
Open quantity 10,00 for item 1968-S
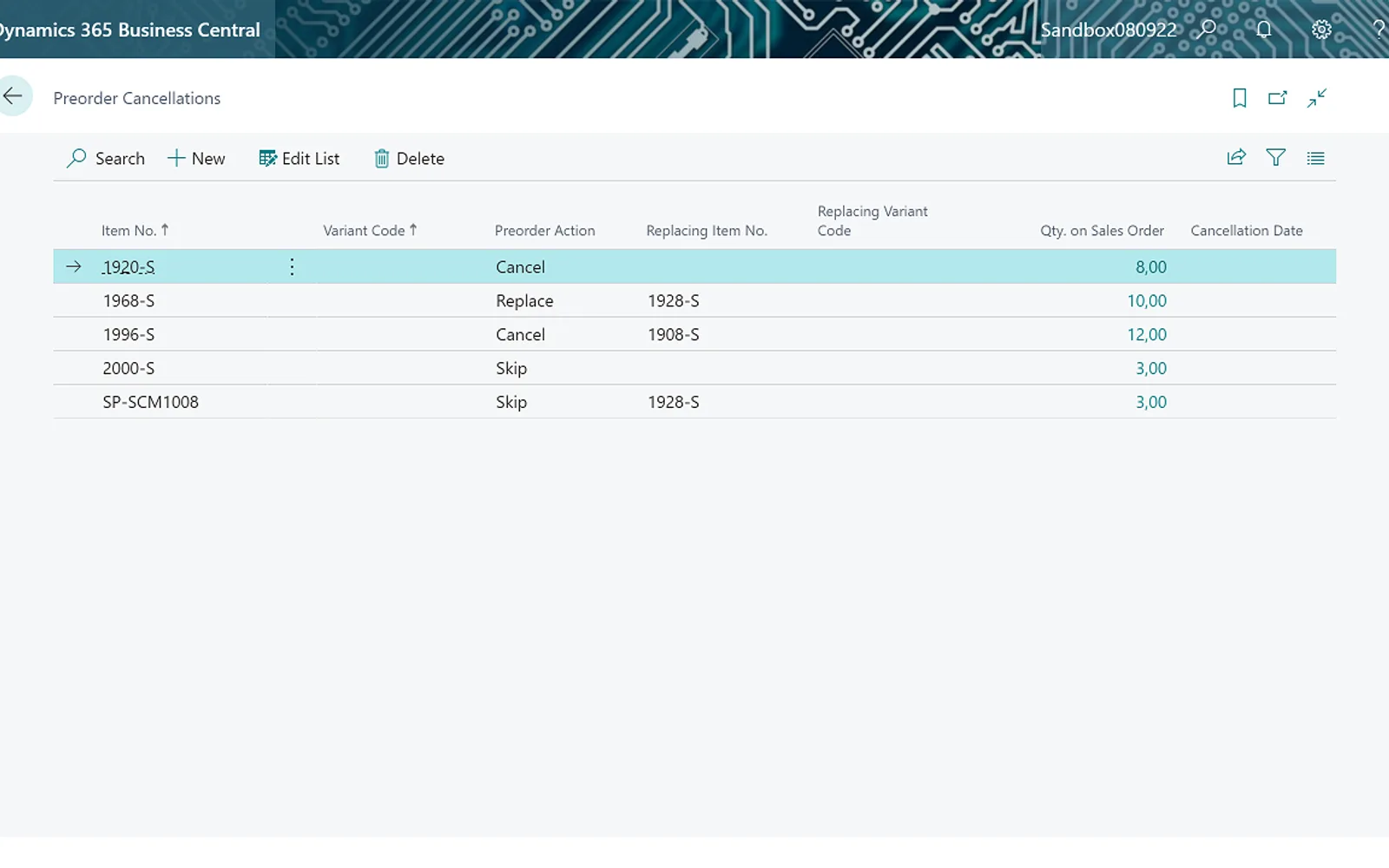click(x=1147, y=300)
